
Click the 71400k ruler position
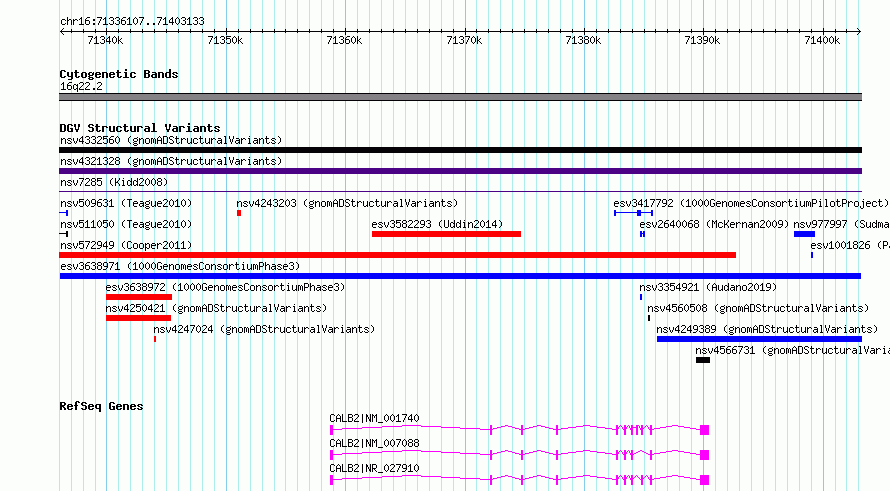point(822,40)
